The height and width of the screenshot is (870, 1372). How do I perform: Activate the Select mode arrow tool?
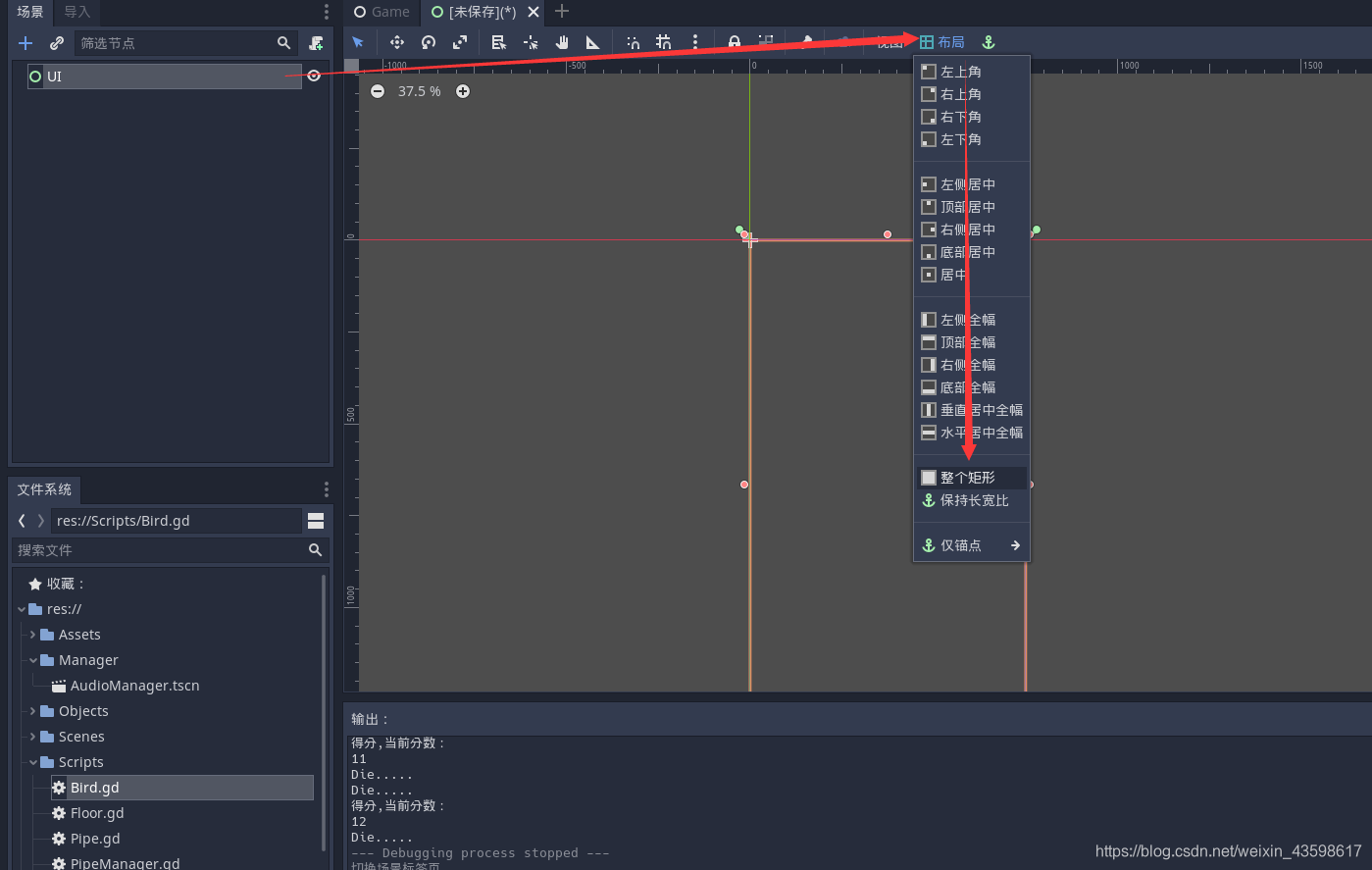[358, 42]
